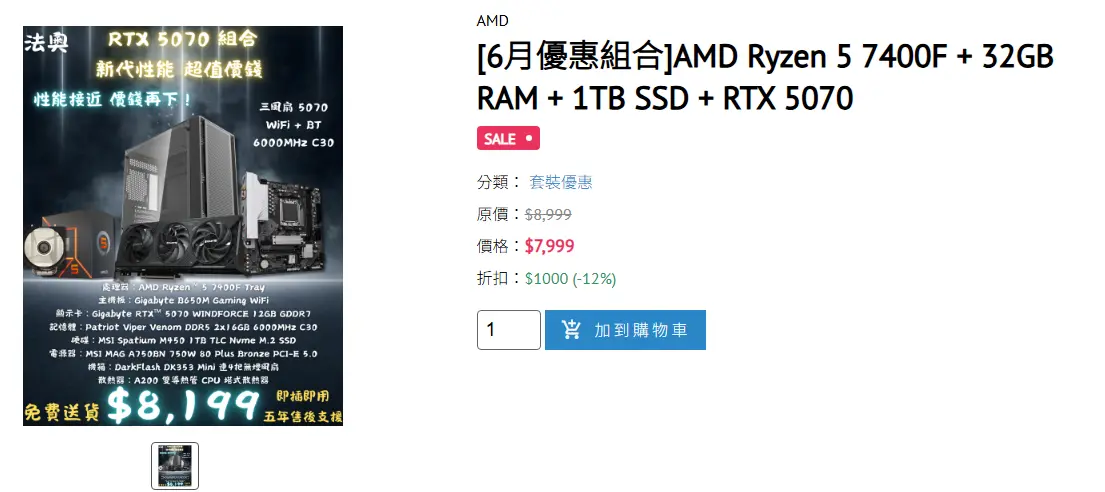The image size is (1105, 492).
Task: Click the glowing $8,199 price on the poster
Action: click(183, 405)
